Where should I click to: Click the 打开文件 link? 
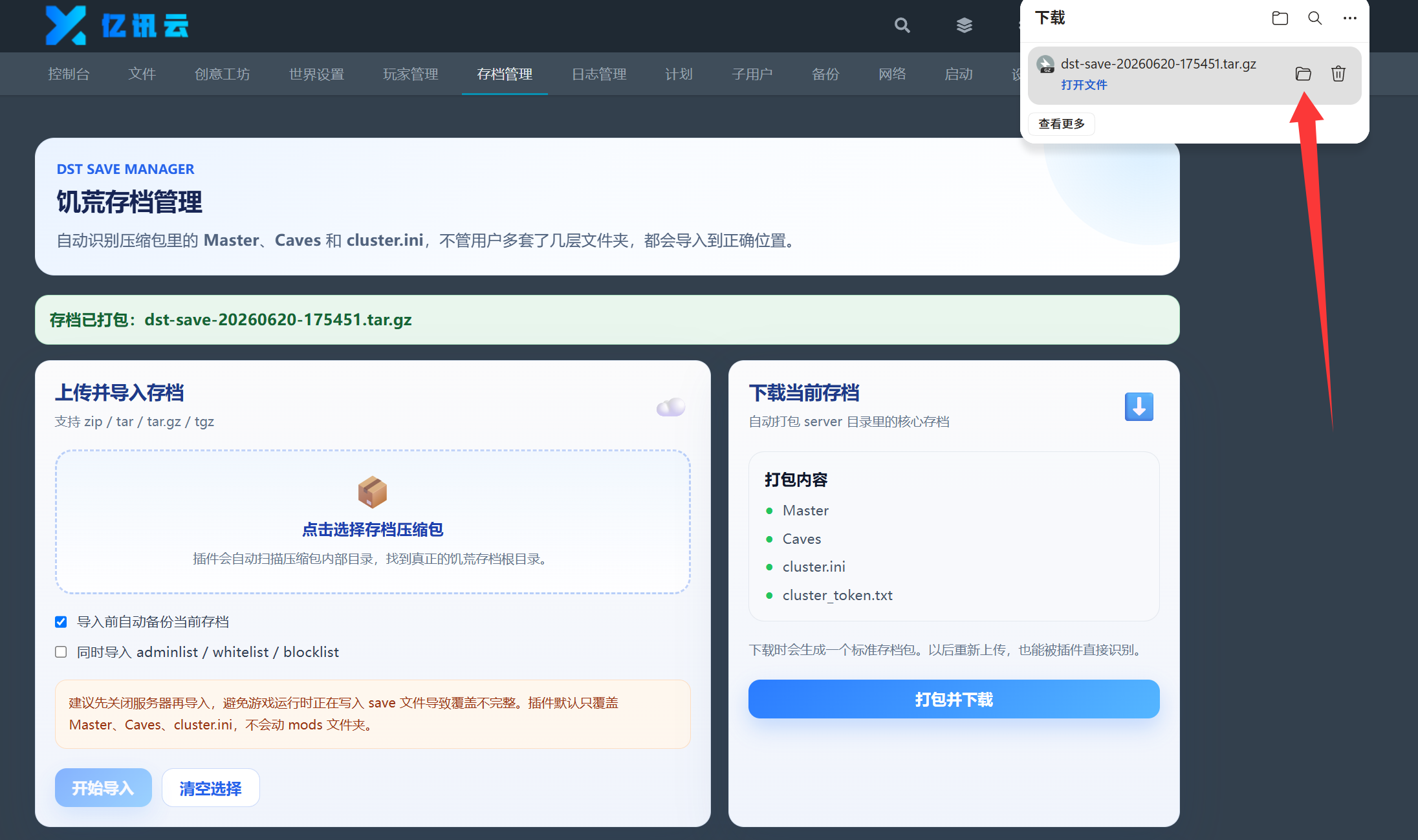pos(1084,85)
